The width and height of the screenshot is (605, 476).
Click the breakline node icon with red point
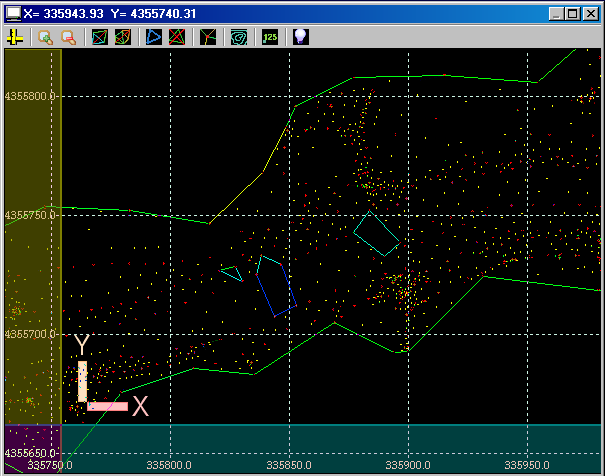208,37
